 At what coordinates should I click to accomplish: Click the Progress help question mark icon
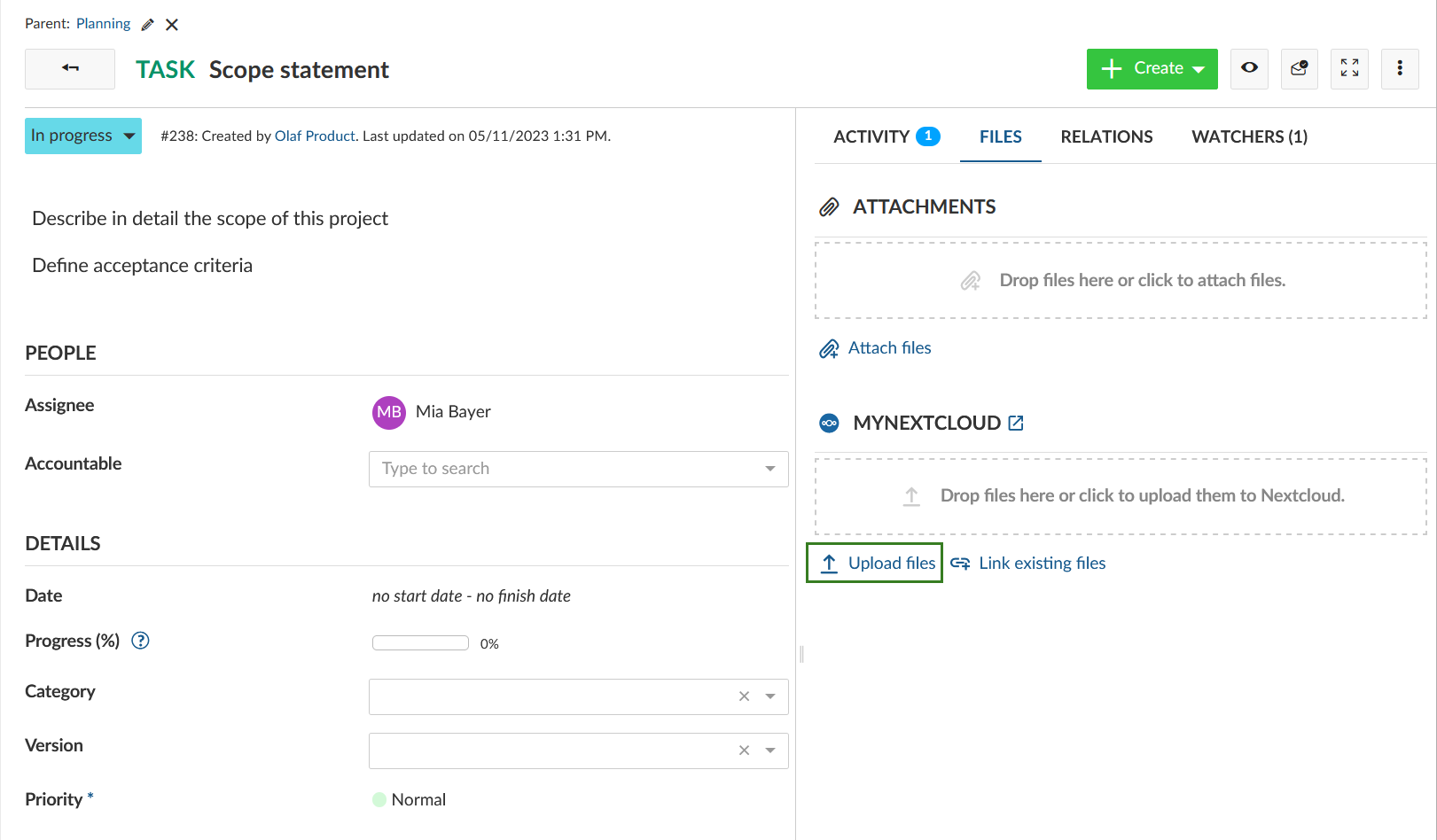pos(140,641)
